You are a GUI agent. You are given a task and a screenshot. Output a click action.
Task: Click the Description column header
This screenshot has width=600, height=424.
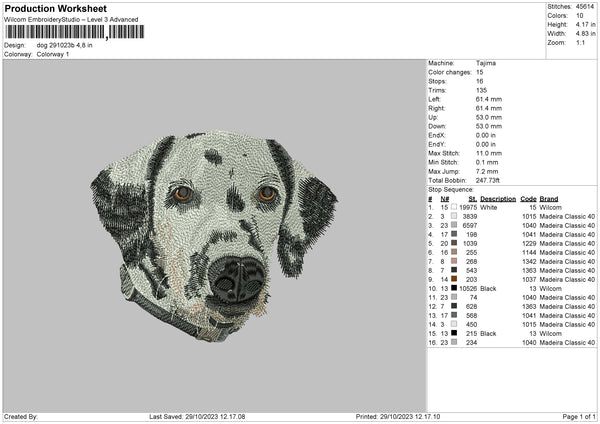coord(497,198)
